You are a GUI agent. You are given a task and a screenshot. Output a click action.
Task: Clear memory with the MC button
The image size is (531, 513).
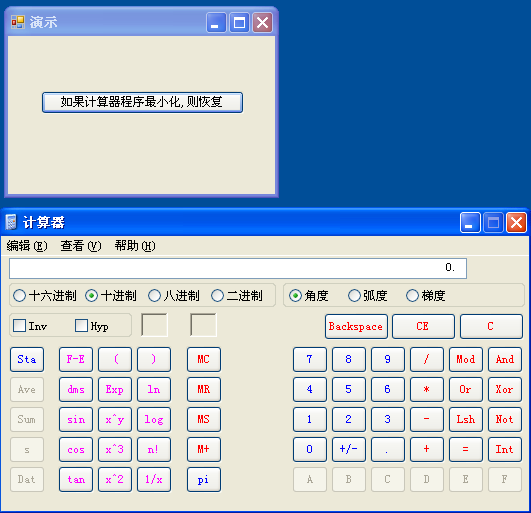coord(204,359)
